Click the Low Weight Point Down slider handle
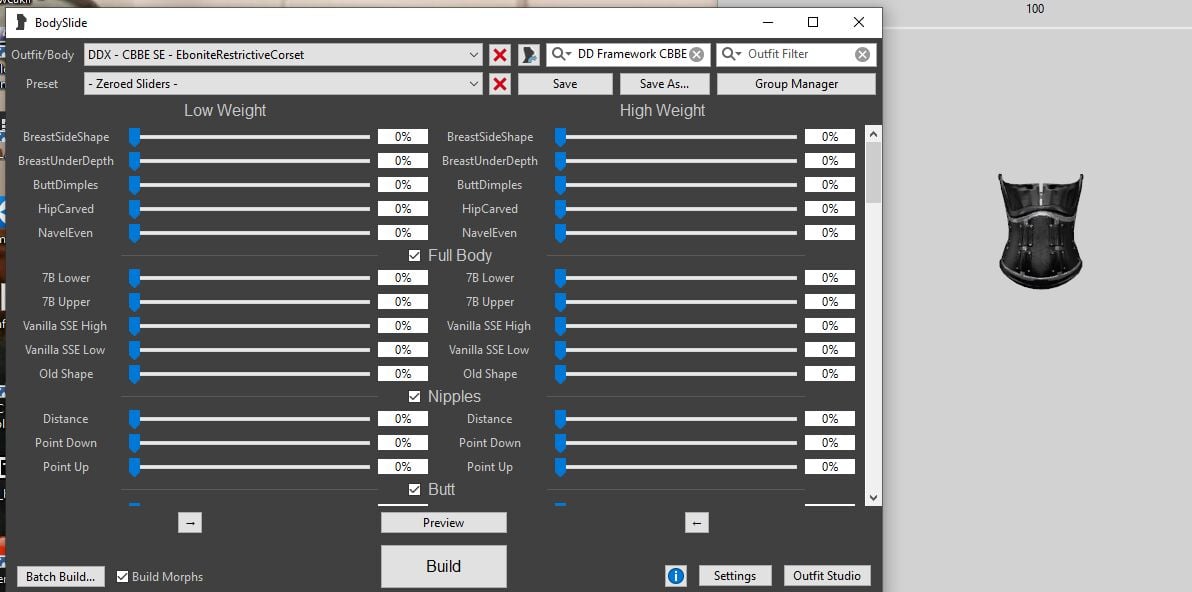The image size is (1192, 592). point(135,443)
